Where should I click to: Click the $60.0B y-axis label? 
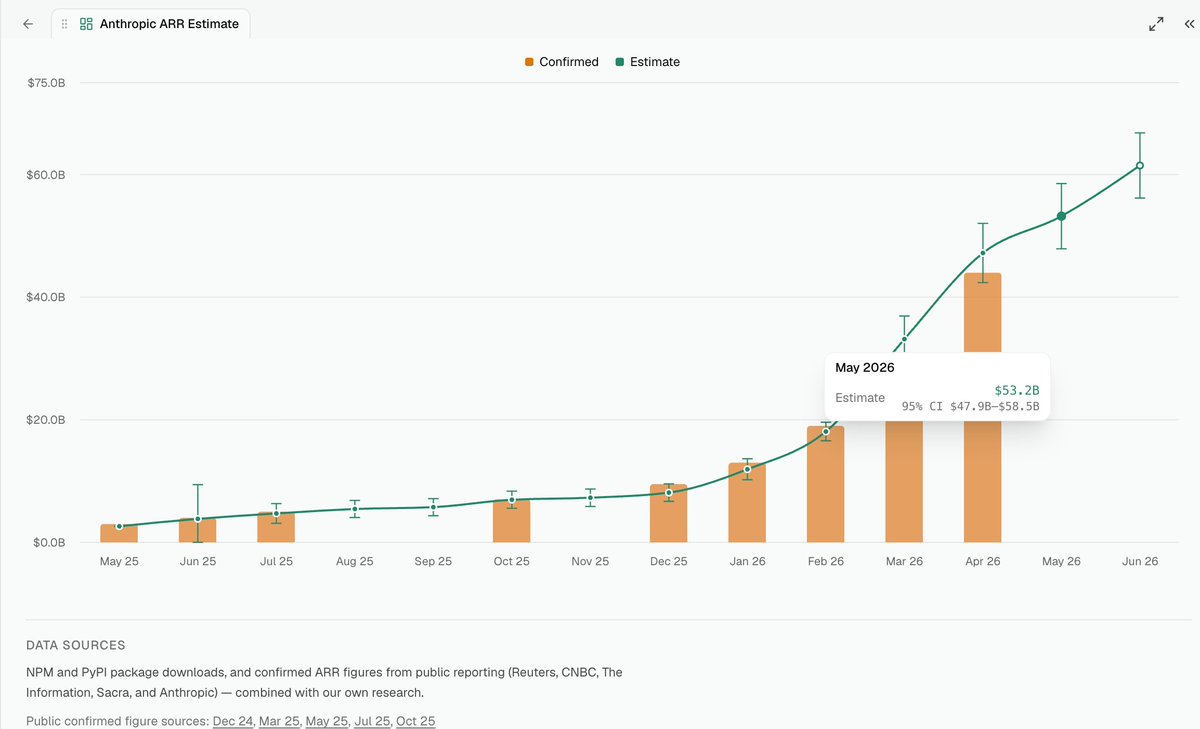point(46,175)
